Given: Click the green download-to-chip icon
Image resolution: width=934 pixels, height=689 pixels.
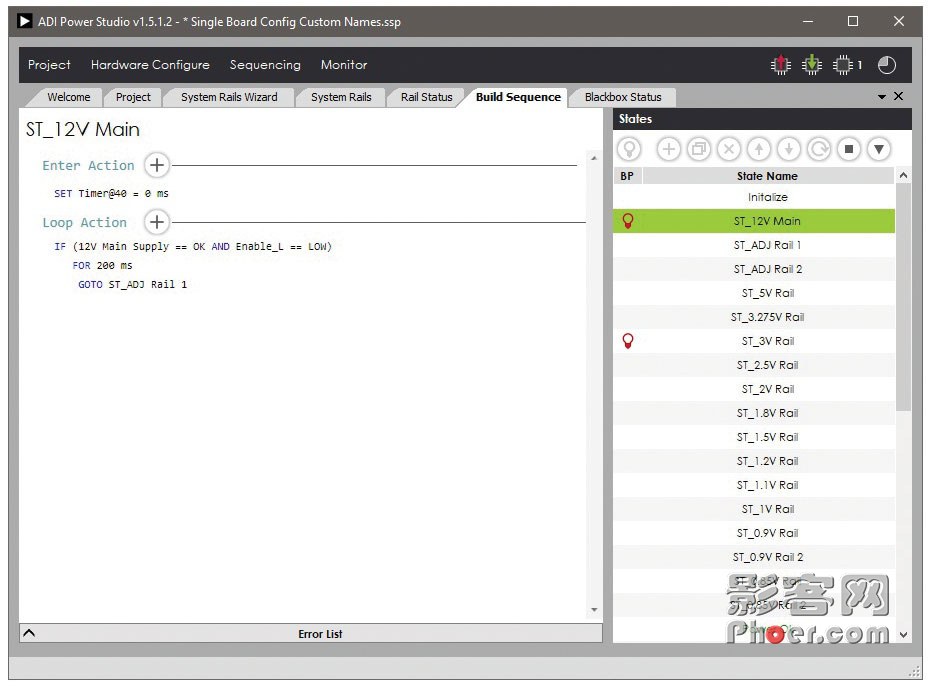Looking at the screenshot, I should [811, 64].
